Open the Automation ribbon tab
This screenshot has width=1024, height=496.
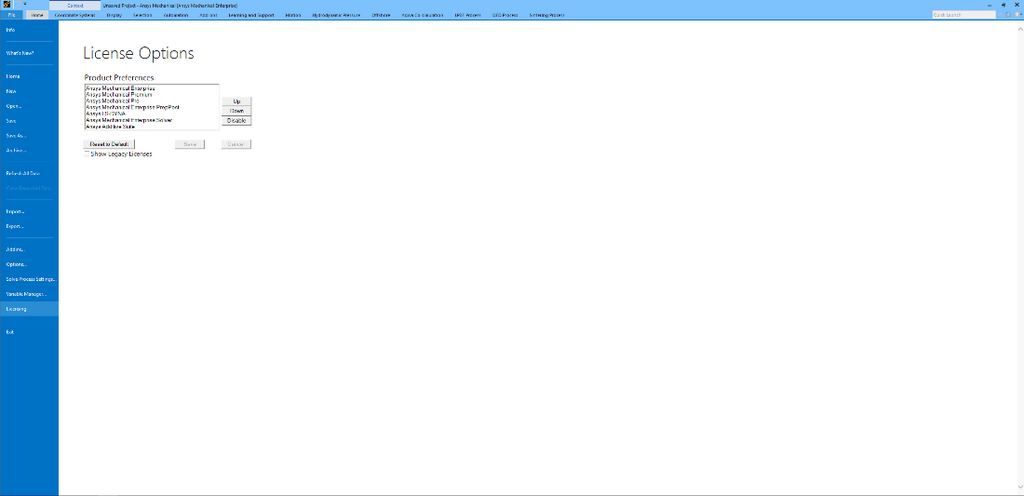point(176,14)
